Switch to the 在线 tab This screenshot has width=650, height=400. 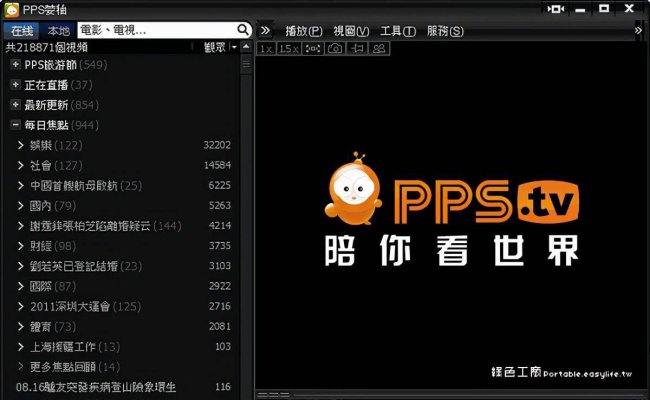point(22,31)
